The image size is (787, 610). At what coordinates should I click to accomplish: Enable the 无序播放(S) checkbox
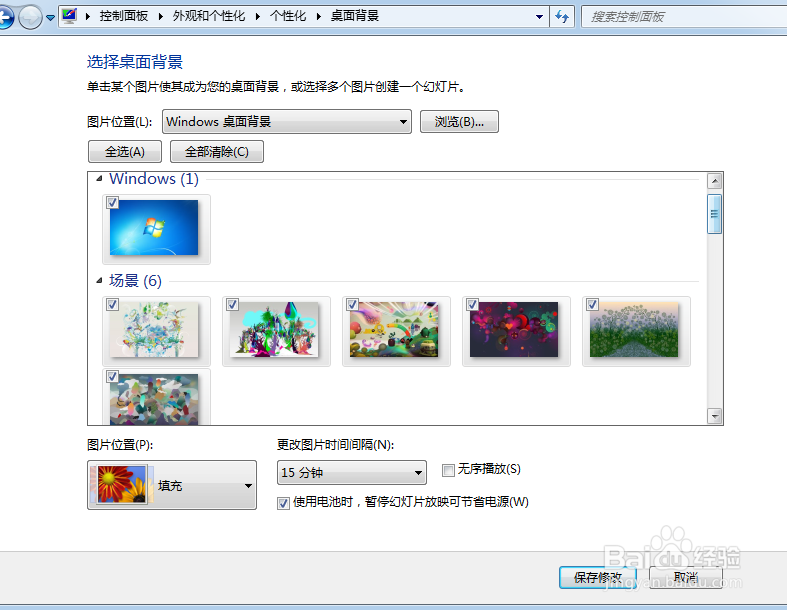(x=448, y=470)
